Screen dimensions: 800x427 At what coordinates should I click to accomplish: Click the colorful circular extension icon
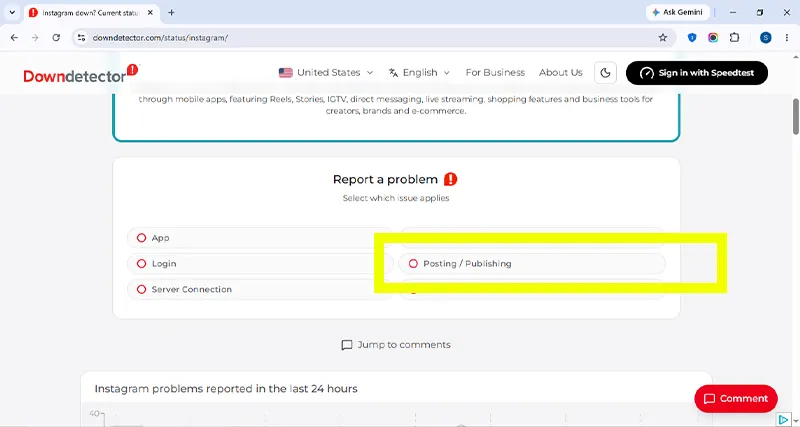pos(713,38)
